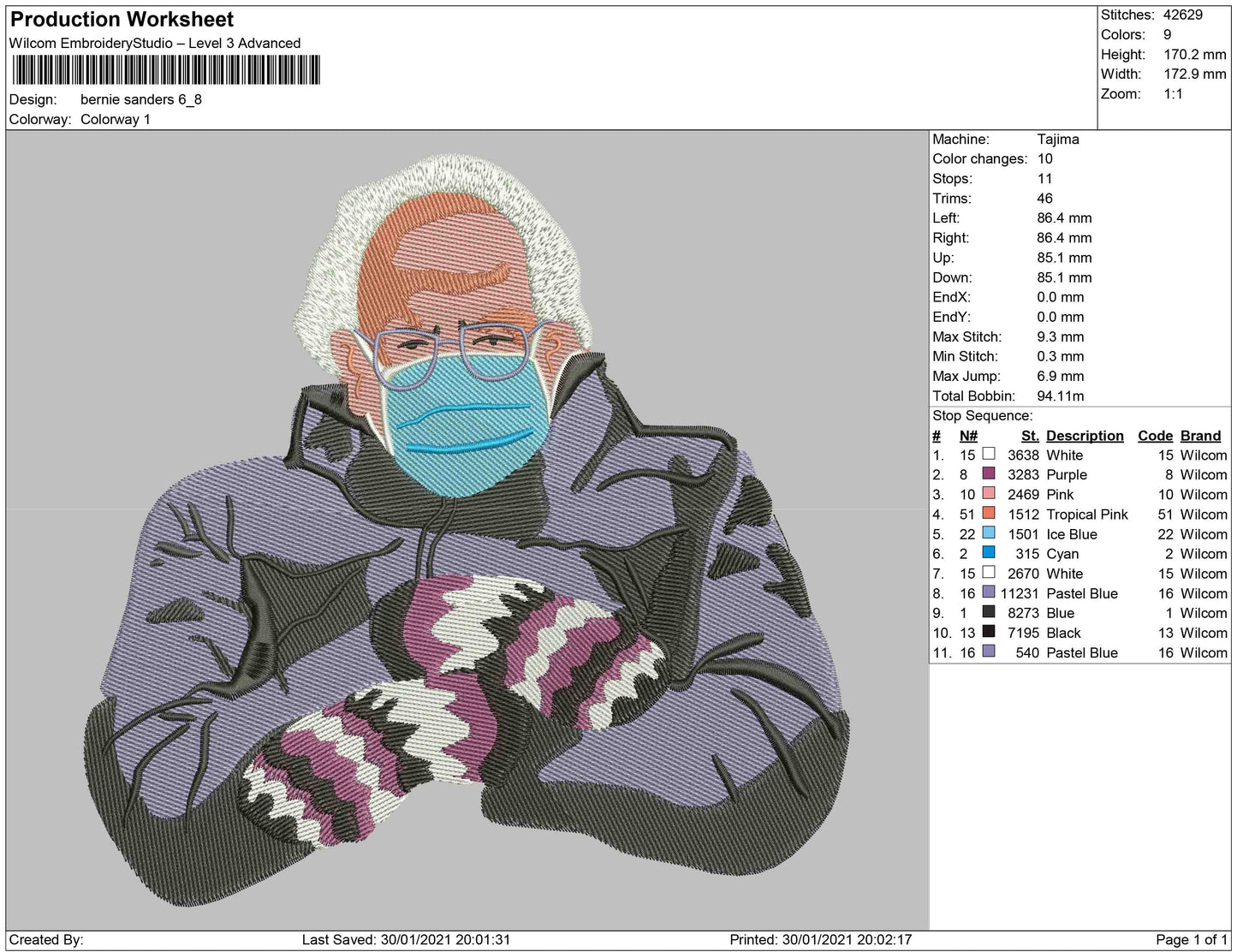Screen dimensions: 1237x952
Task: Select the "Colorway 1" value
Action: [116, 119]
